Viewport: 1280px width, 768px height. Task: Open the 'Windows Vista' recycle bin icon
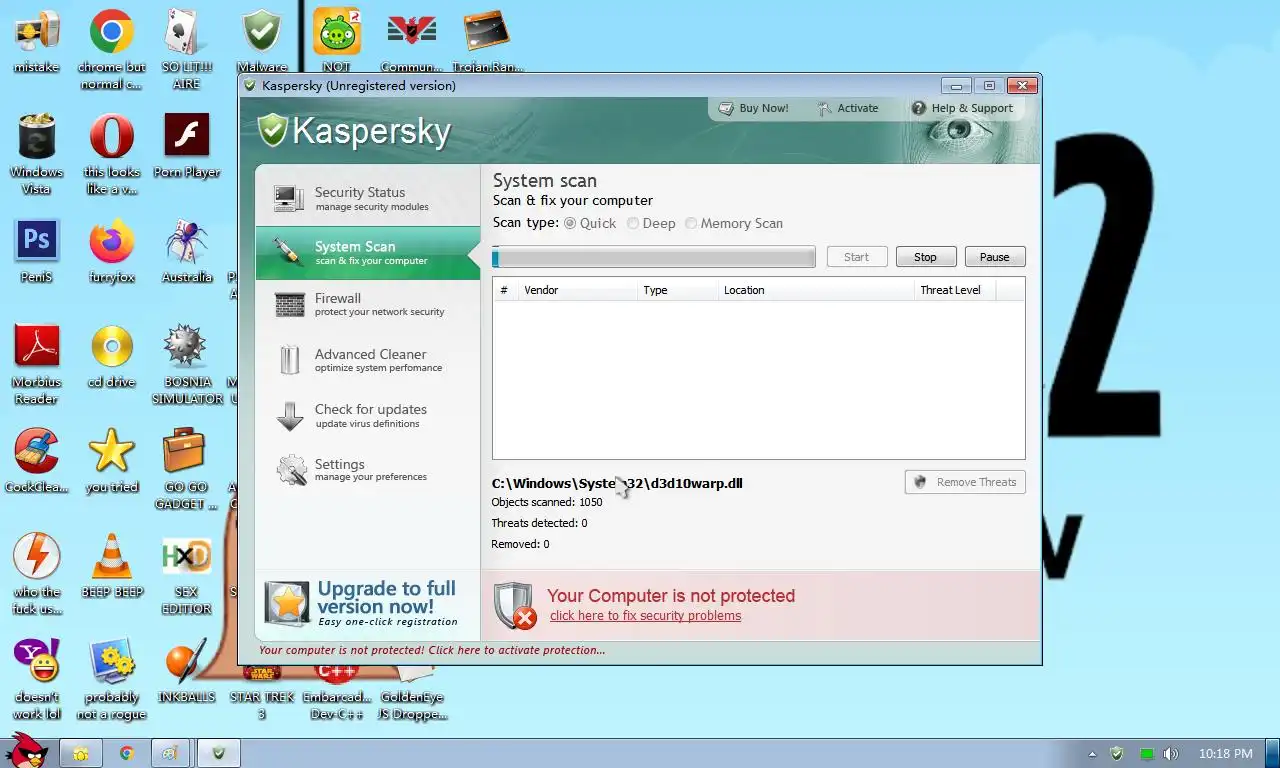tap(37, 155)
